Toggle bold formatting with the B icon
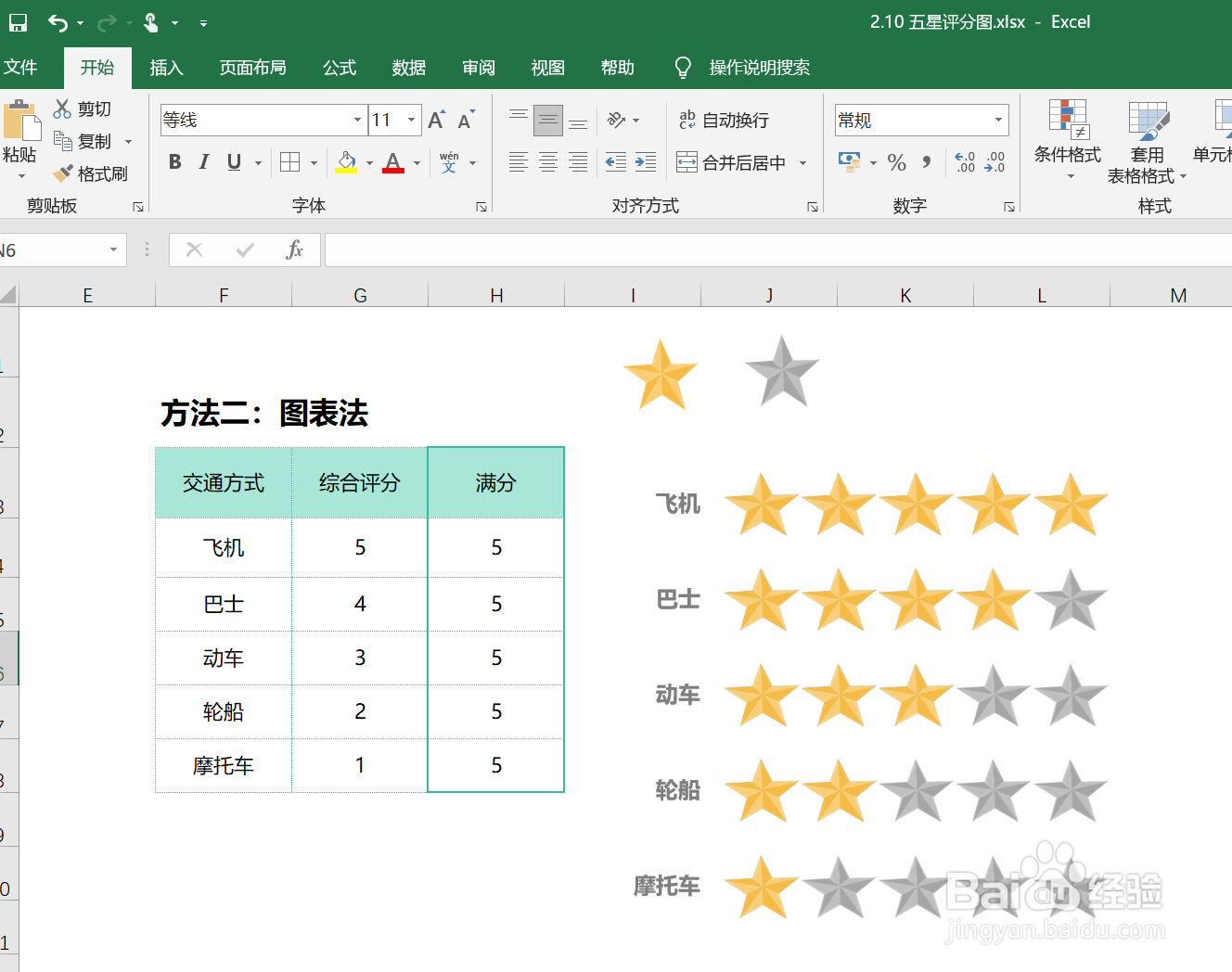This screenshot has height=972, width=1232. [x=174, y=162]
